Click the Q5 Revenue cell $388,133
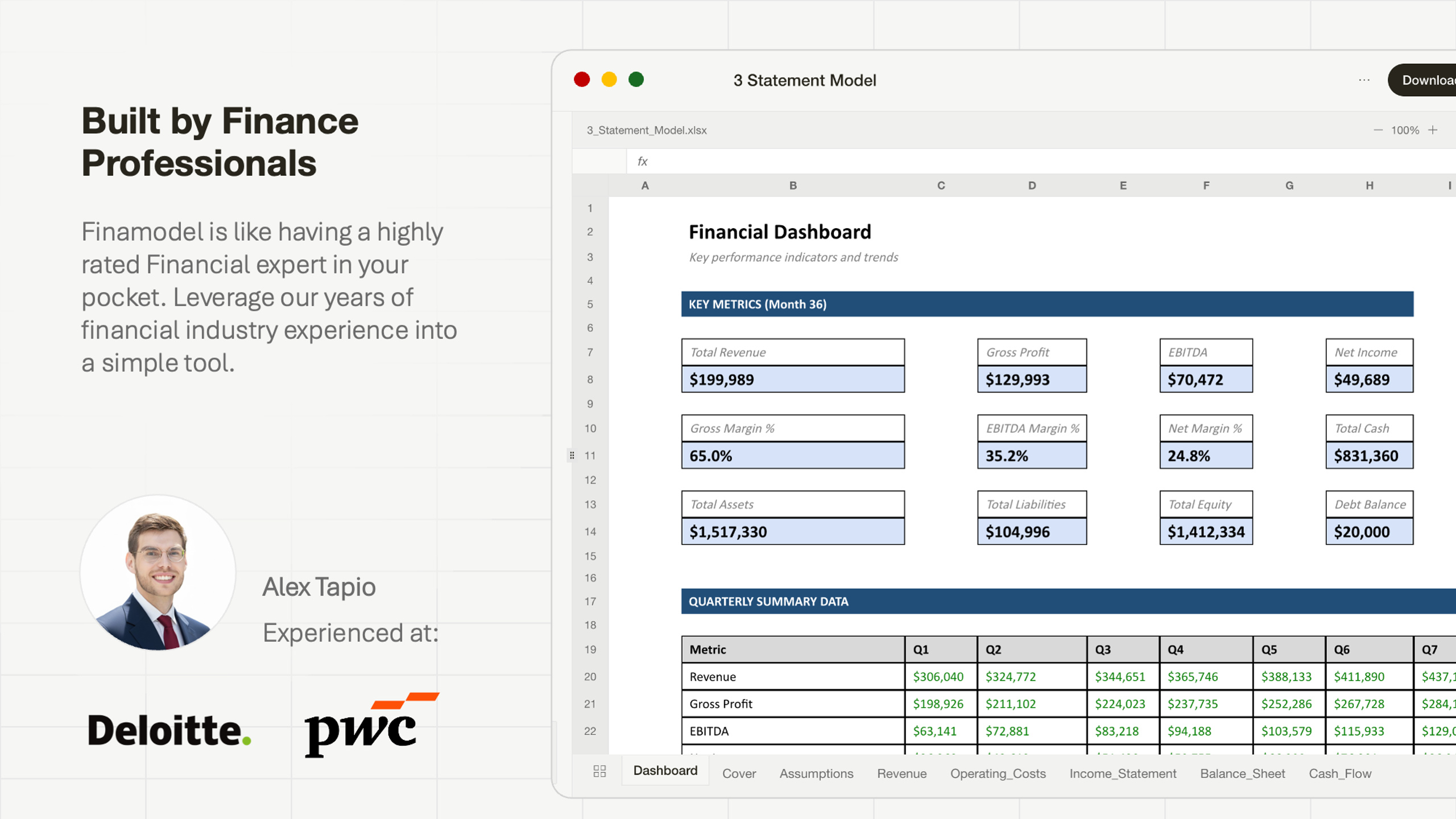1456x819 pixels. [x=1289, y=677]
